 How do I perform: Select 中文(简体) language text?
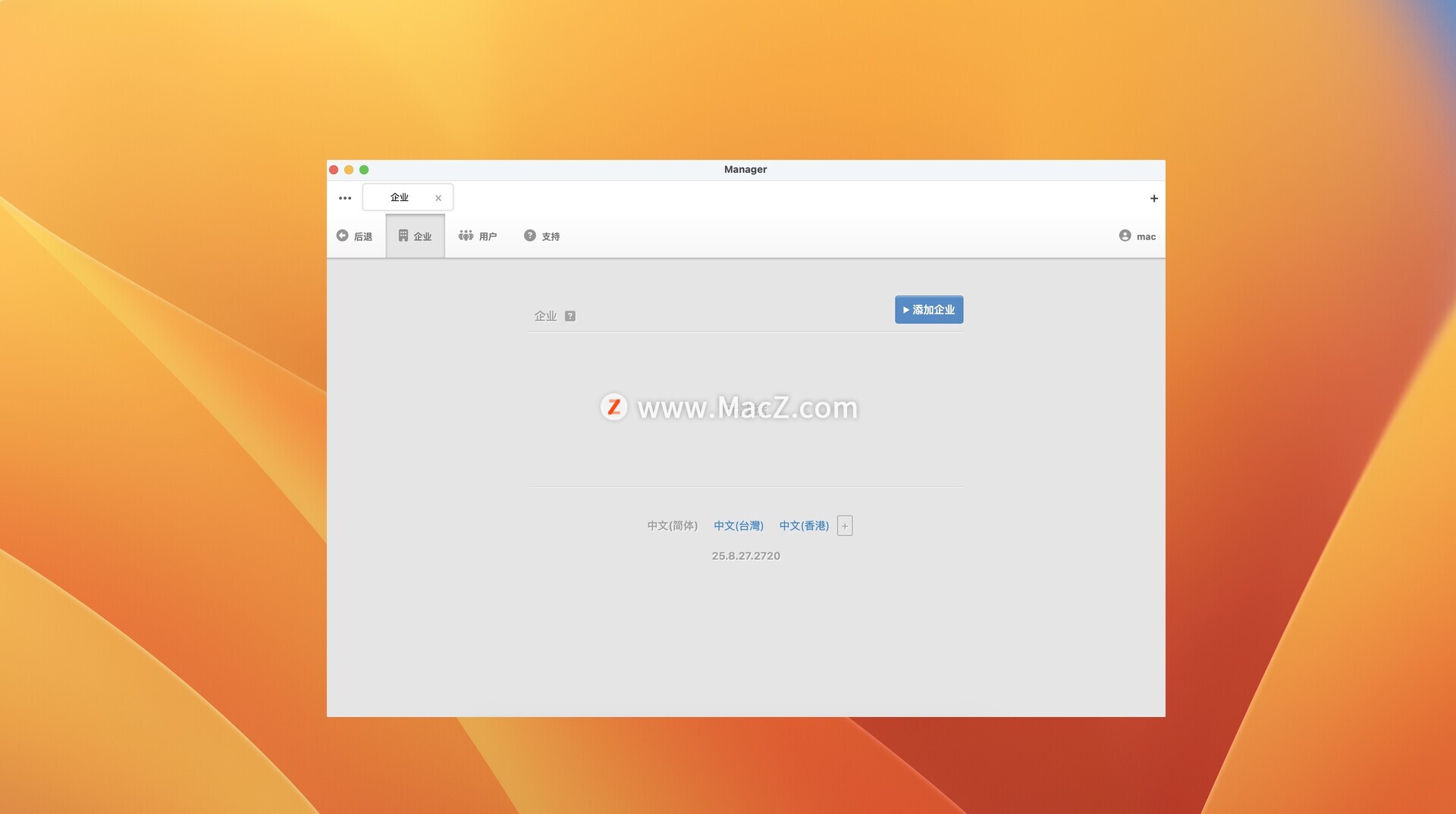coord(672,525)
